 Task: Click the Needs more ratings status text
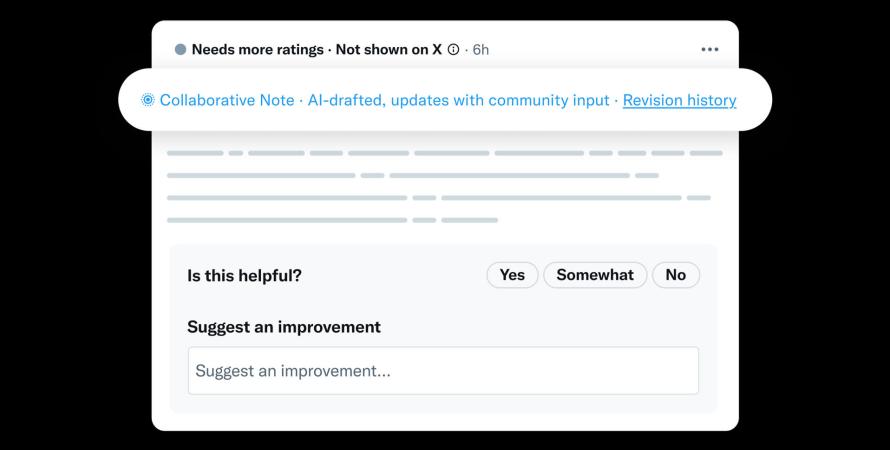coord(257,49)
